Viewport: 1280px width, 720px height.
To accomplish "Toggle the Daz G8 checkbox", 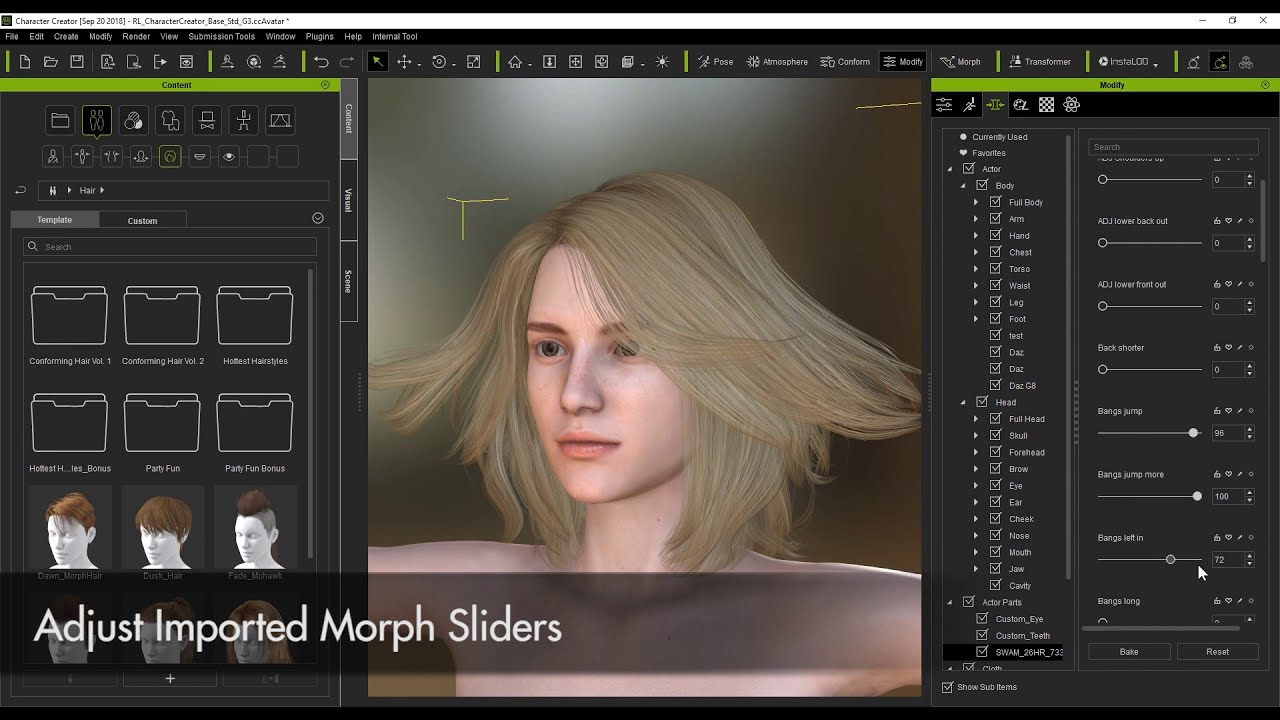I will click(x=995, y=385).
